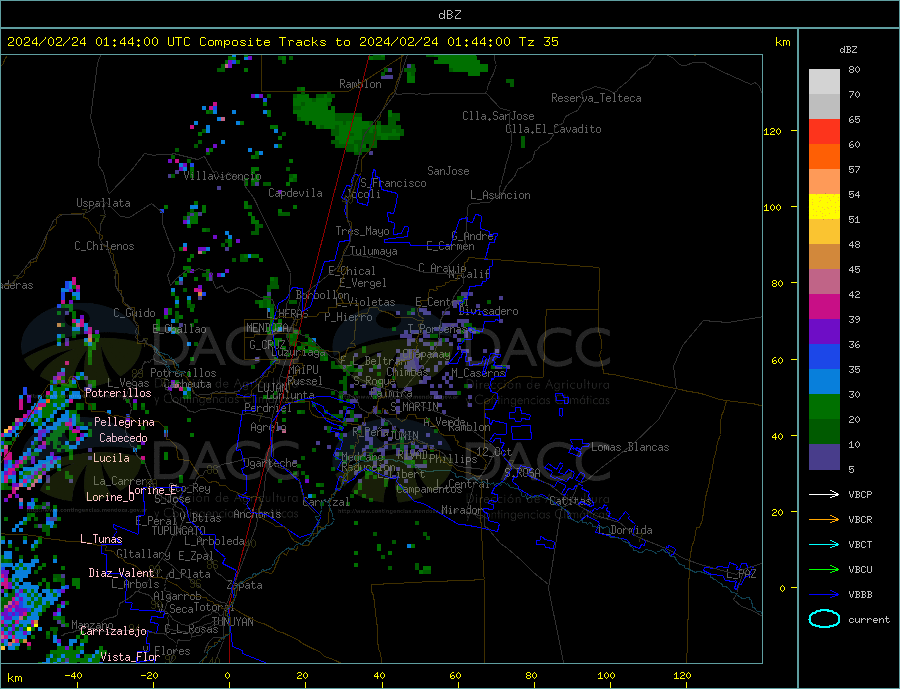Click the white VBCP arrow icon
Image resolution: width=900 pixels, height=689 pixels.
tap(824, 494)
